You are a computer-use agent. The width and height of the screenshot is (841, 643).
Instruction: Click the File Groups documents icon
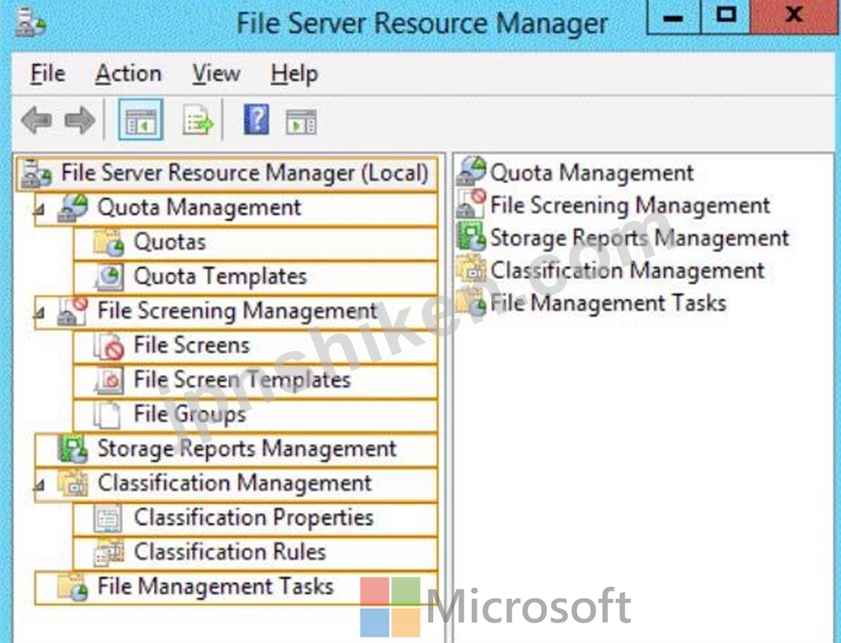point(107,415)
